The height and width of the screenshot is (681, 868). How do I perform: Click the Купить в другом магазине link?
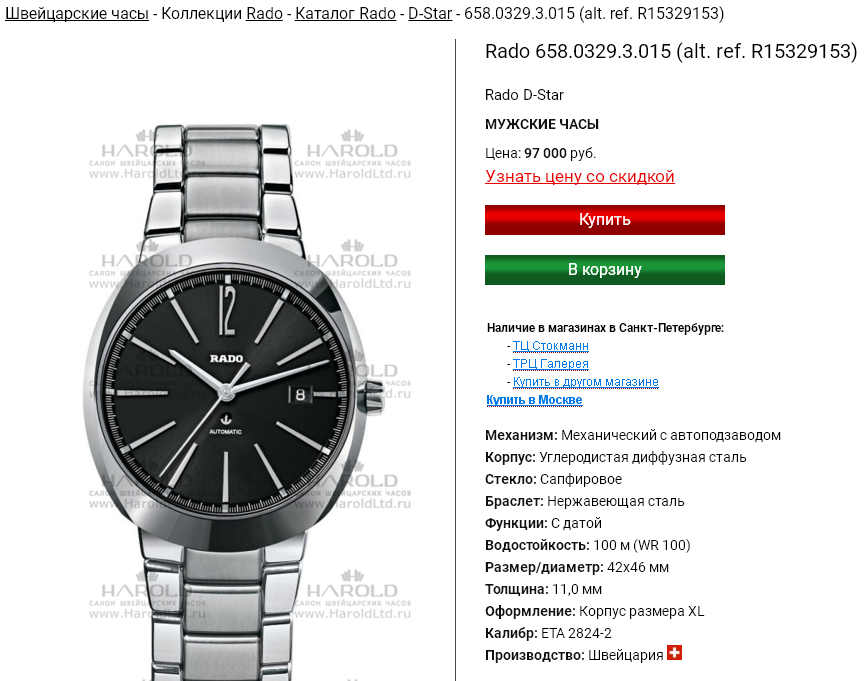(586, 381)
